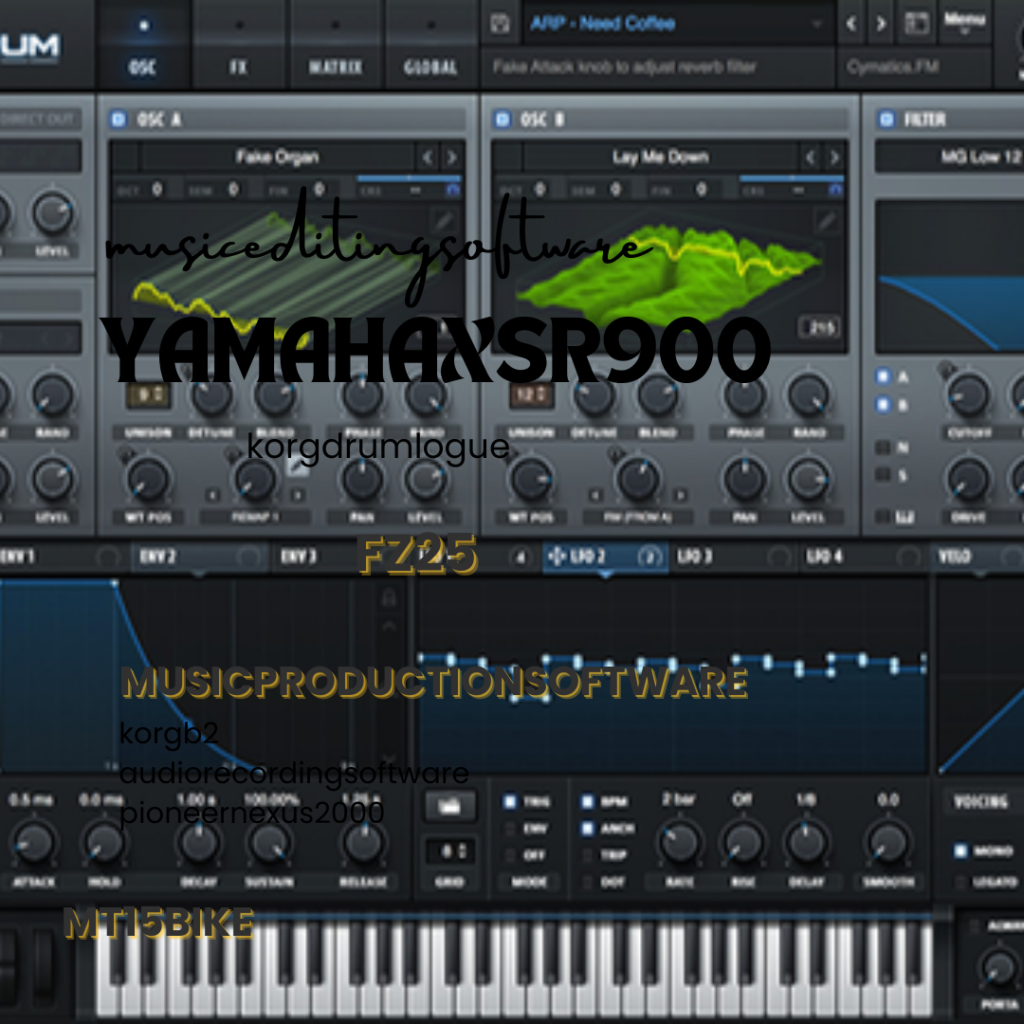Click the LFO SMOOTH knob

click(x=888, y=842)
